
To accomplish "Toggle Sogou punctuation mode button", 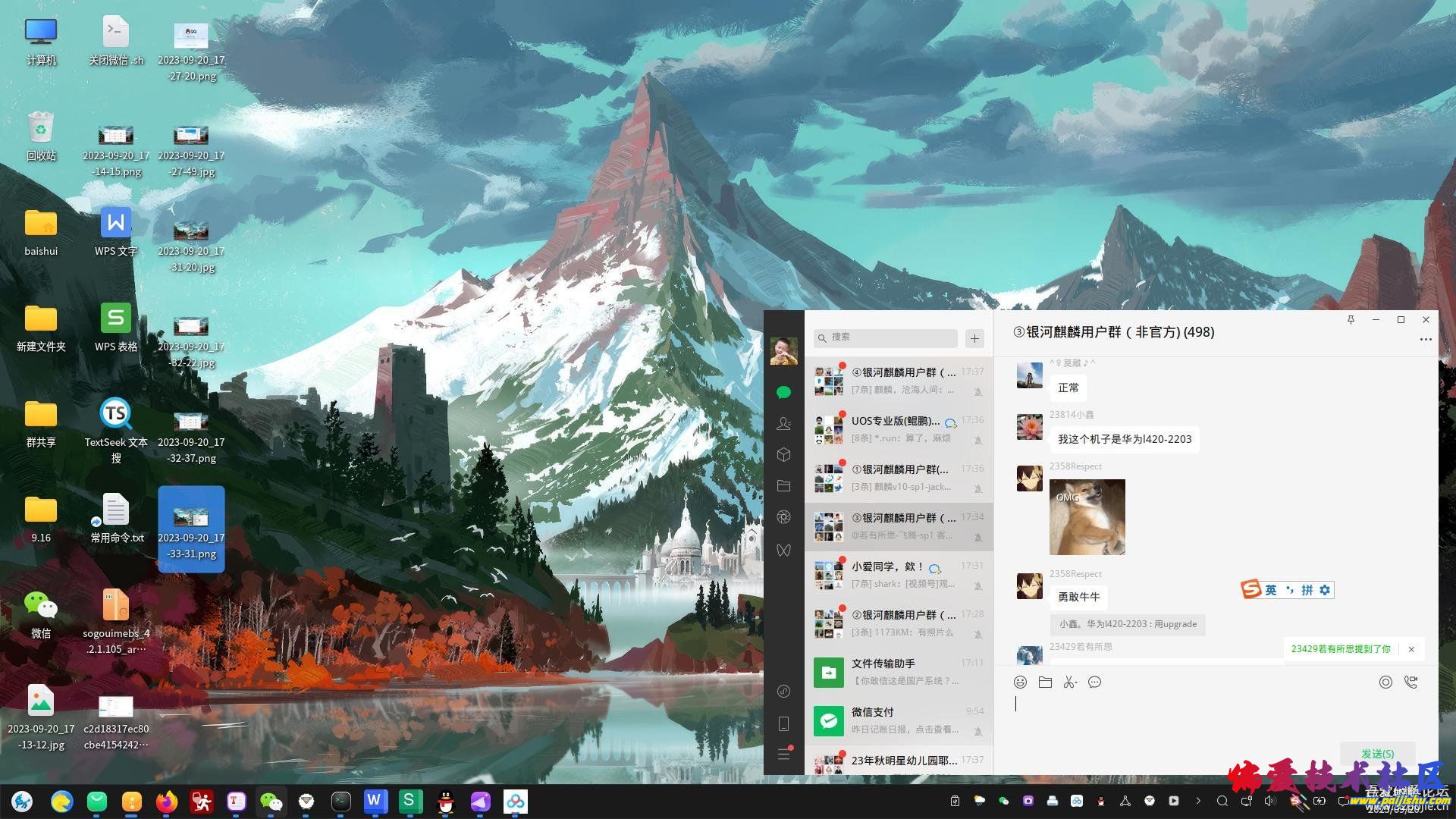I will click(x=1289, y=590).
